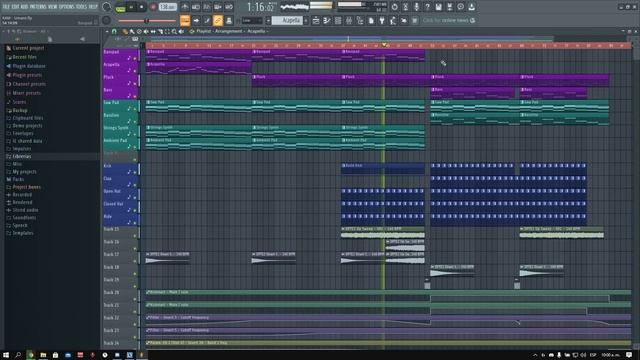
Task: Open File Explorer from taskbar
Action: (43, 355)
